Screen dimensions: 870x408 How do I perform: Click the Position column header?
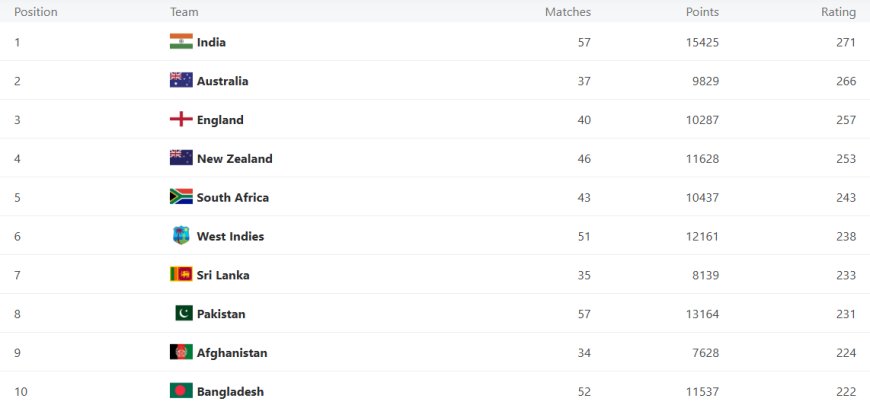point(36,12)
